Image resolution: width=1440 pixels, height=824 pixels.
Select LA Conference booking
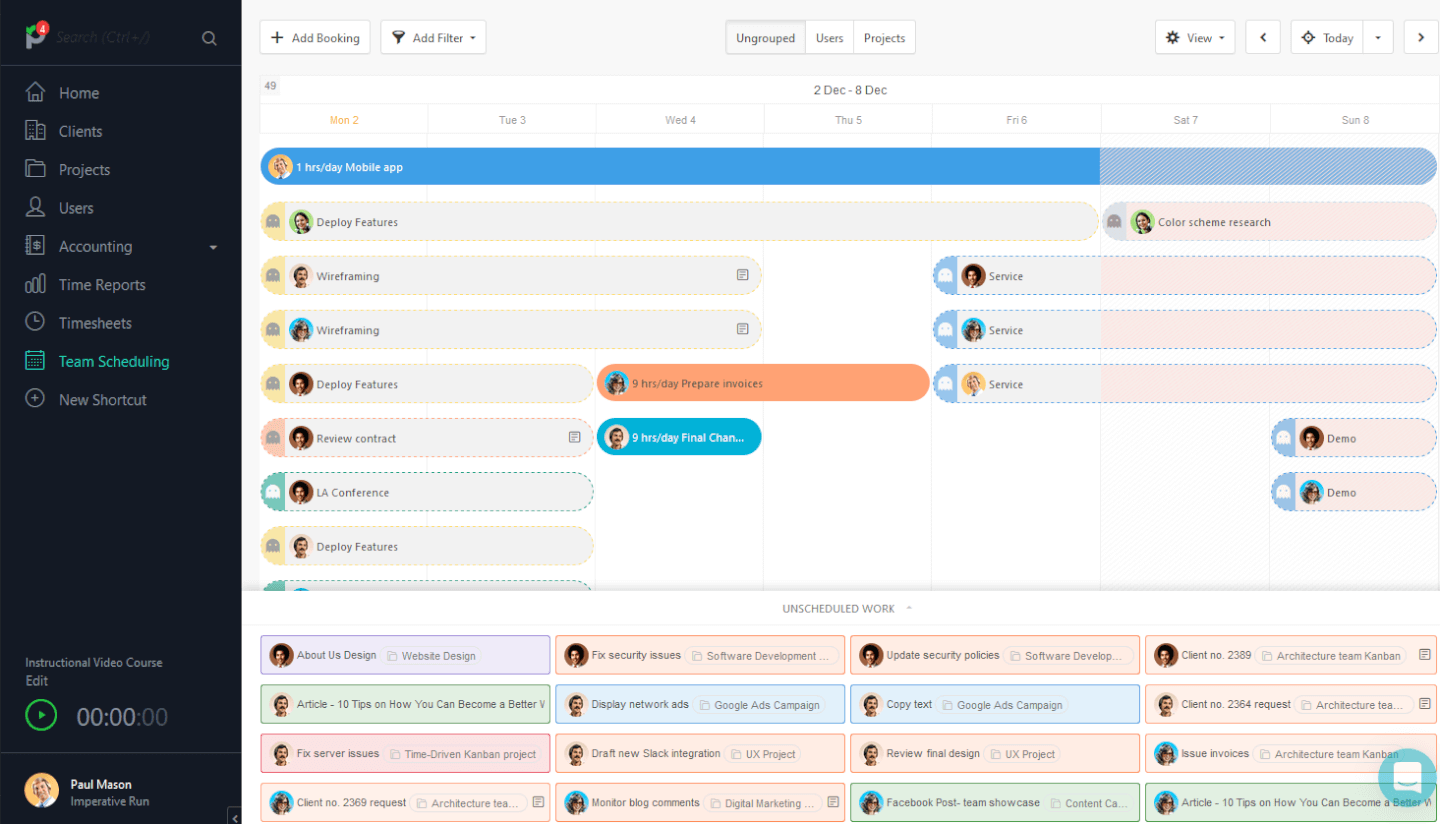(427, 492)
